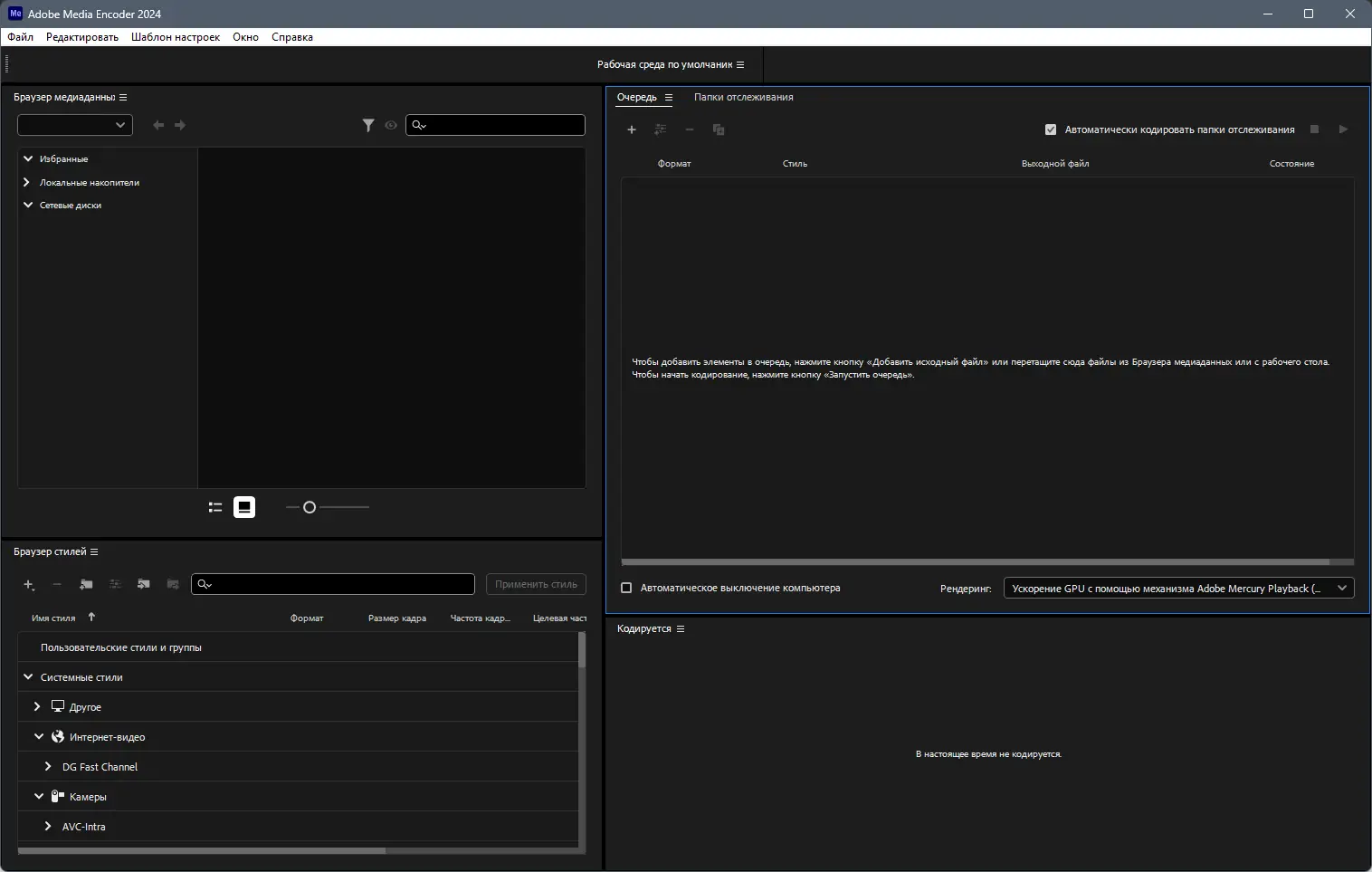Click the Выходной файл column header

(1055, 164)
